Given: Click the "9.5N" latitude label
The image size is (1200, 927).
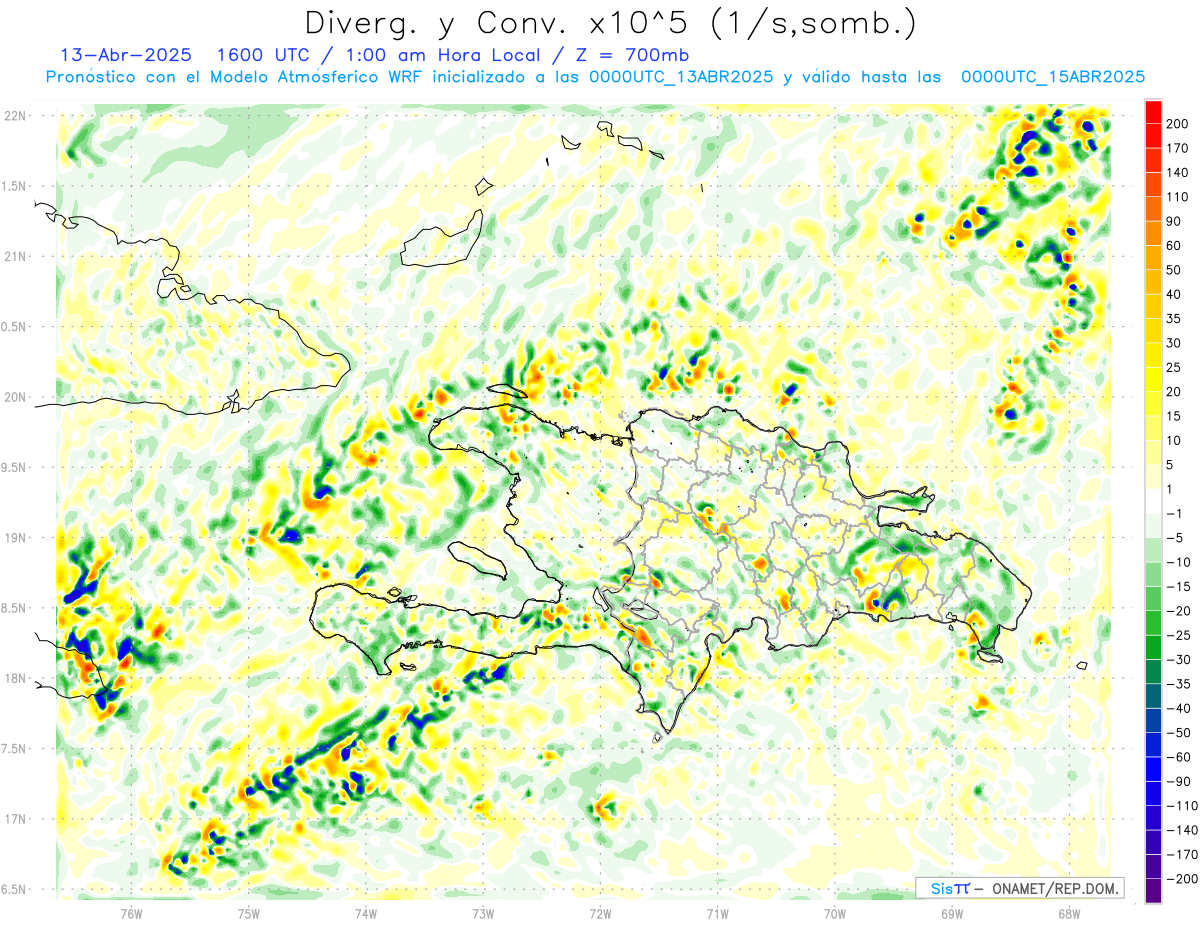Looking at the screenshot, I should pyautogui.click(x=14, y=467).
